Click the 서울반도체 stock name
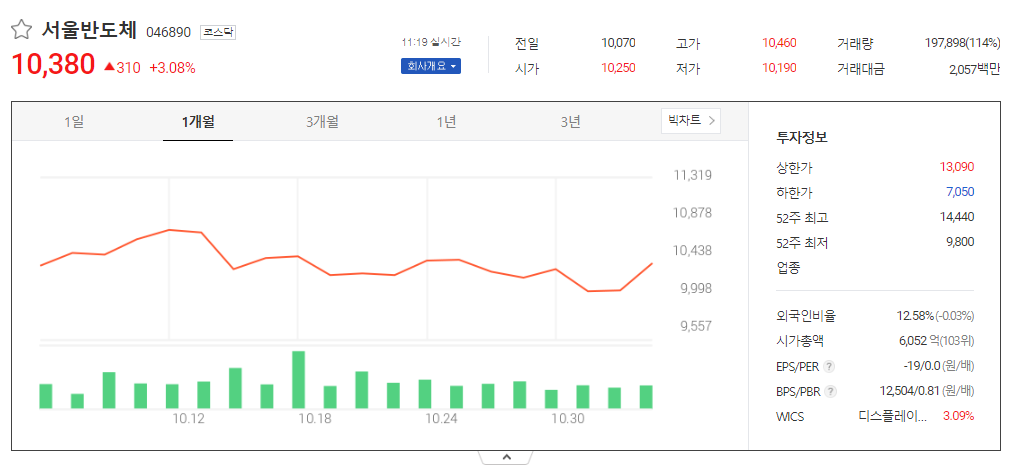The width and height of the screenshot is (1017, 471). (x=90, y=30)
